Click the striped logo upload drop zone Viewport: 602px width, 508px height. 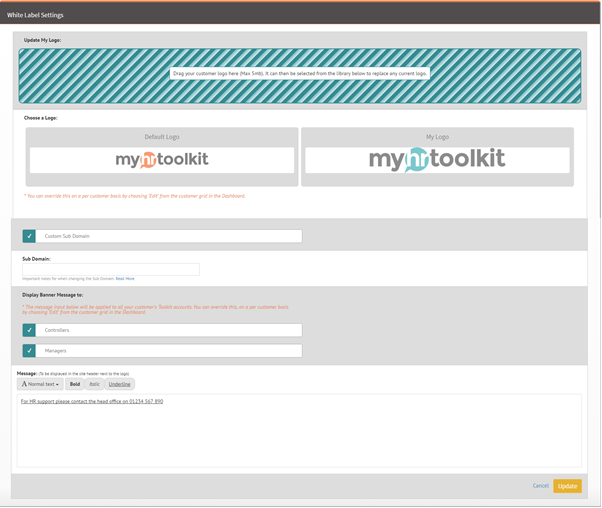(300, 76)
